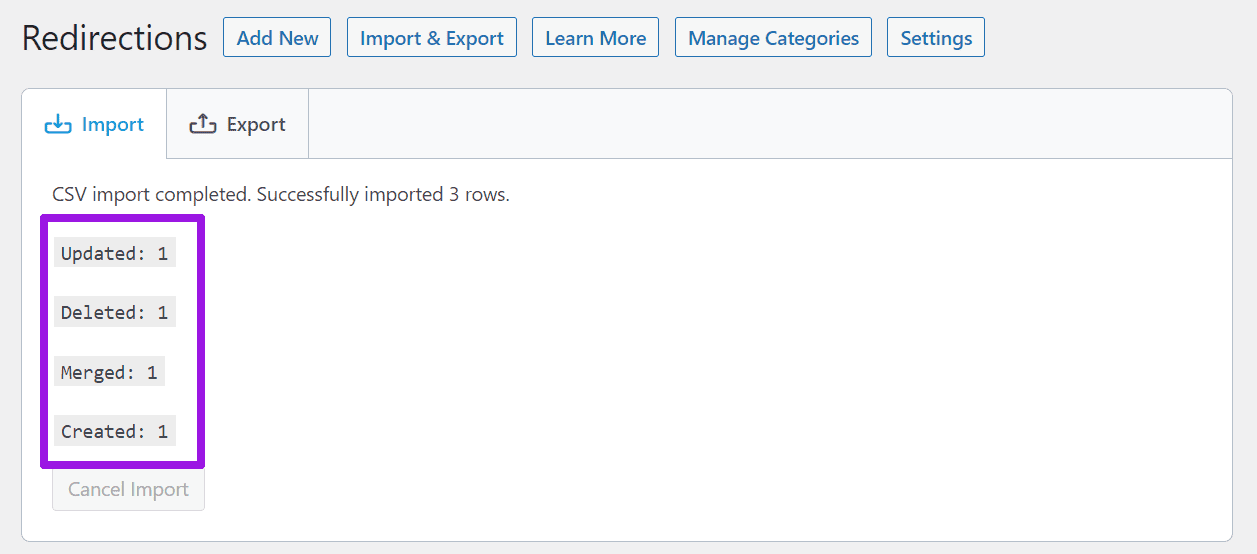Click the number 1 after Created
1257x554 pixels.
[x=163, y=431]
